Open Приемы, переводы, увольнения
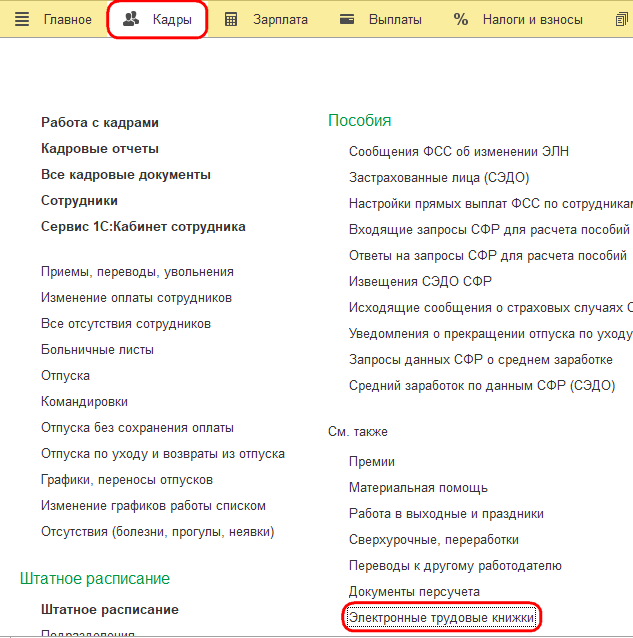633x638 pixels. tap(137, 272)
